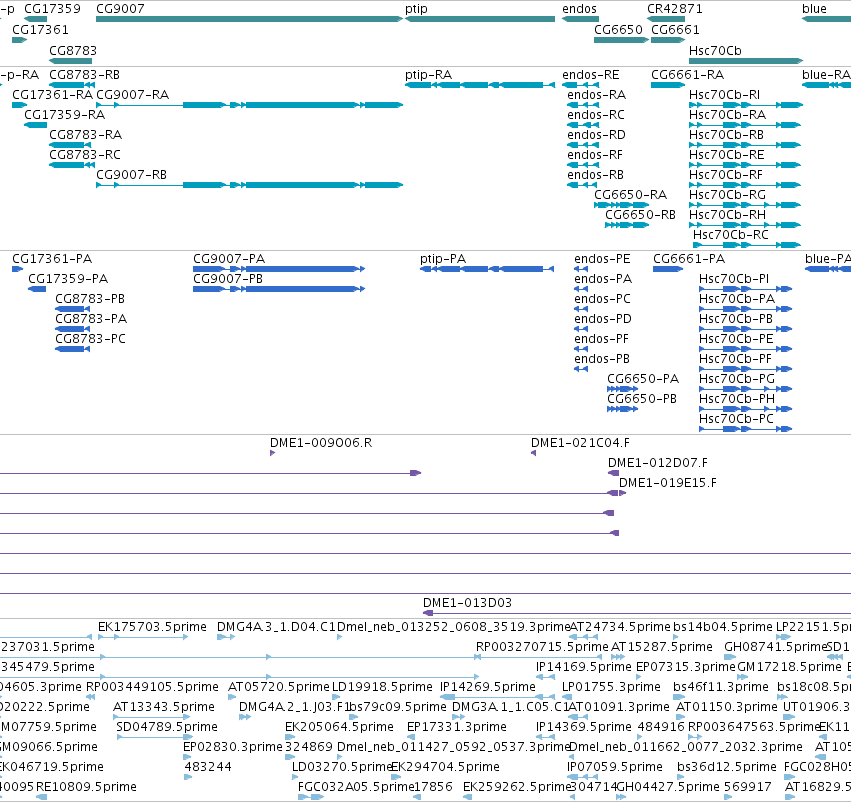Select the DME1-021C04.F feature label
Image resolution: width=851 pixels, height=802 pixels.
(580, 442)
